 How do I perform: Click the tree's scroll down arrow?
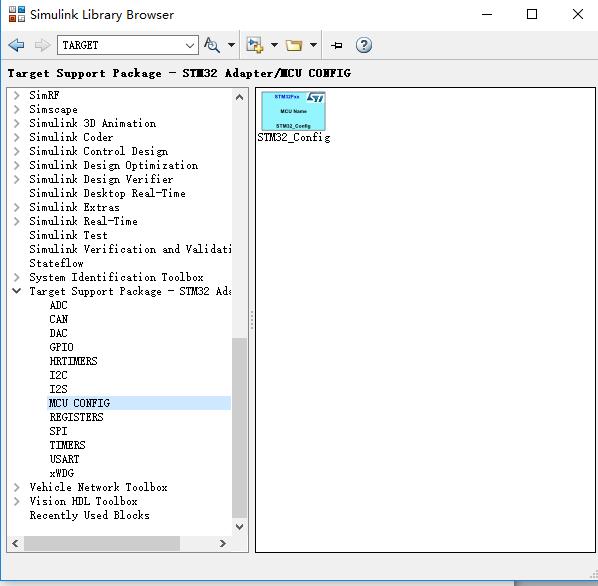240,527
